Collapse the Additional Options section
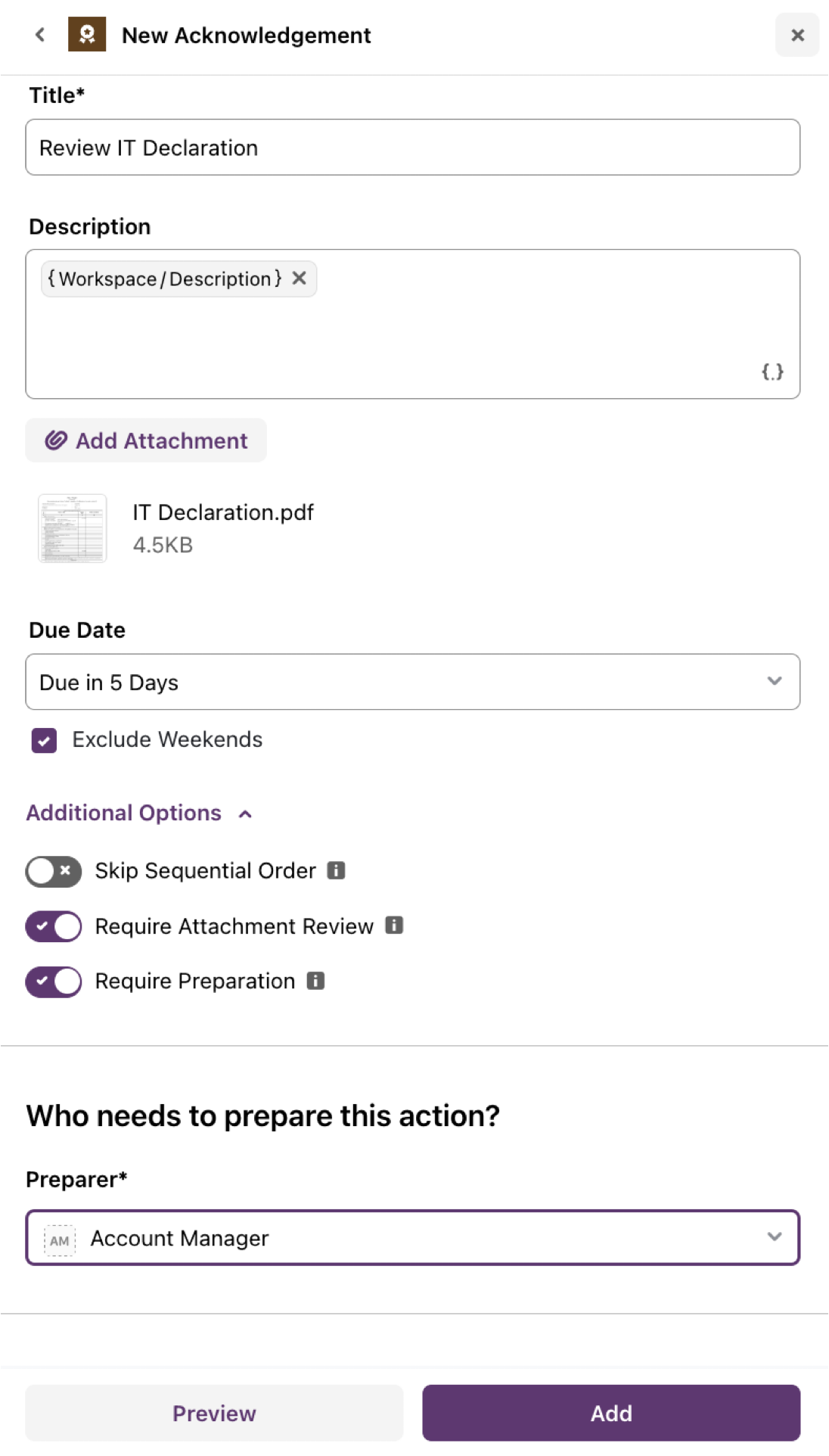 [x=139, y=813]
